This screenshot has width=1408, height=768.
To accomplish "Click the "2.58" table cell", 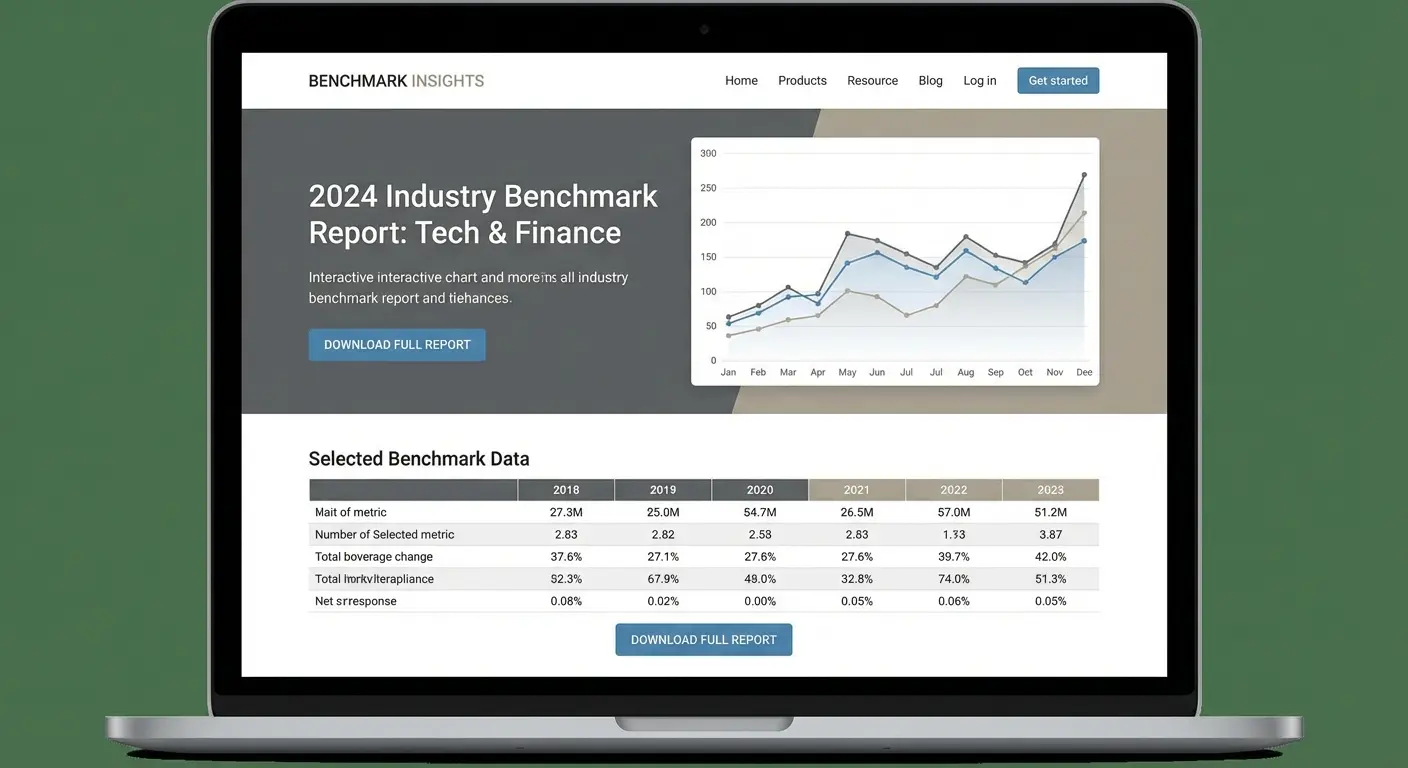I will pos(760,535).
